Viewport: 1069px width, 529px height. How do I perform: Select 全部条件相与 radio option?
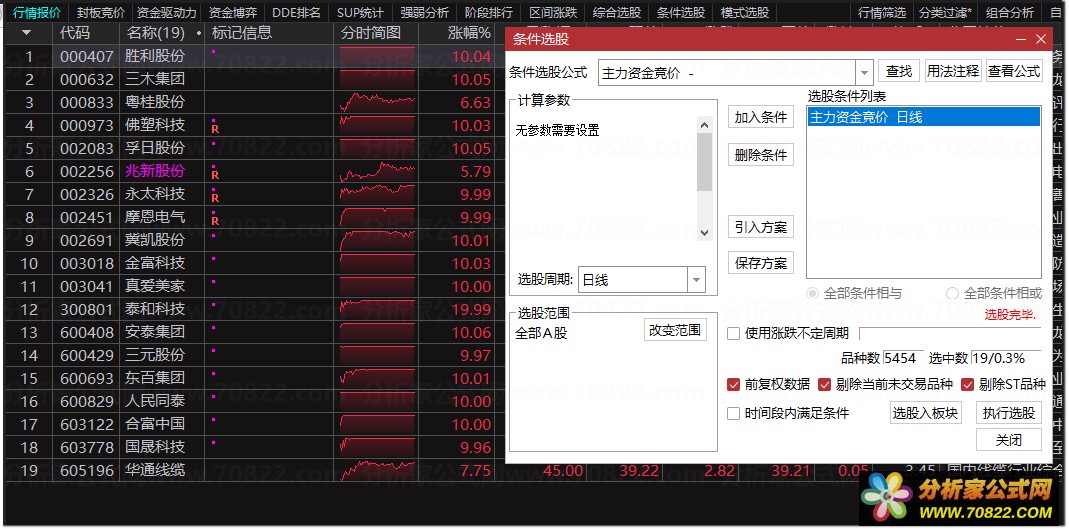[x=813, y=293]
